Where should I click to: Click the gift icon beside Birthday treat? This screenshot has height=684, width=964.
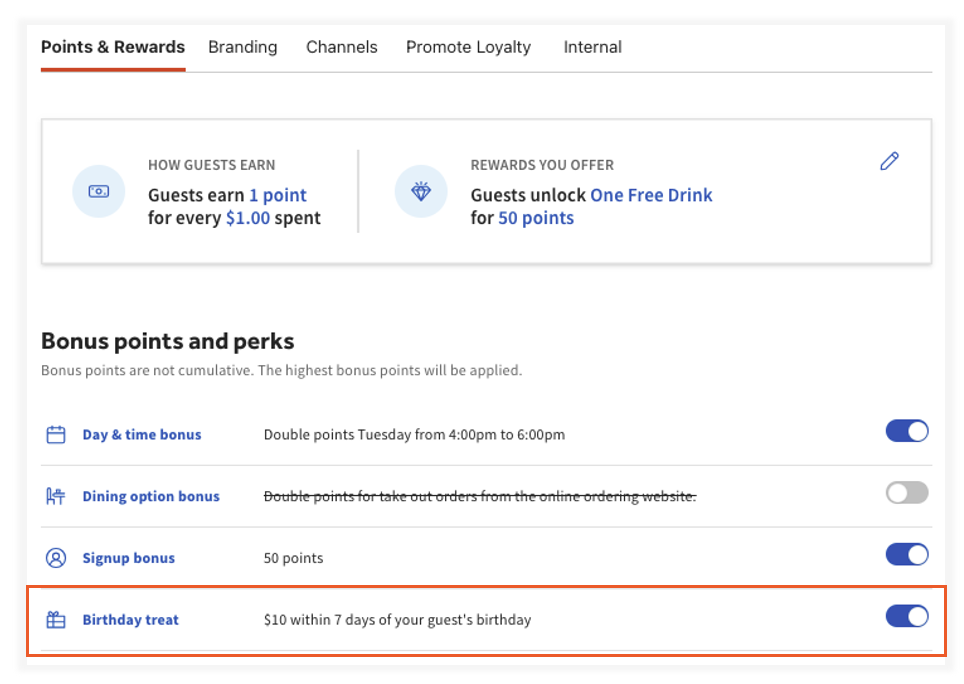[54, 619]
